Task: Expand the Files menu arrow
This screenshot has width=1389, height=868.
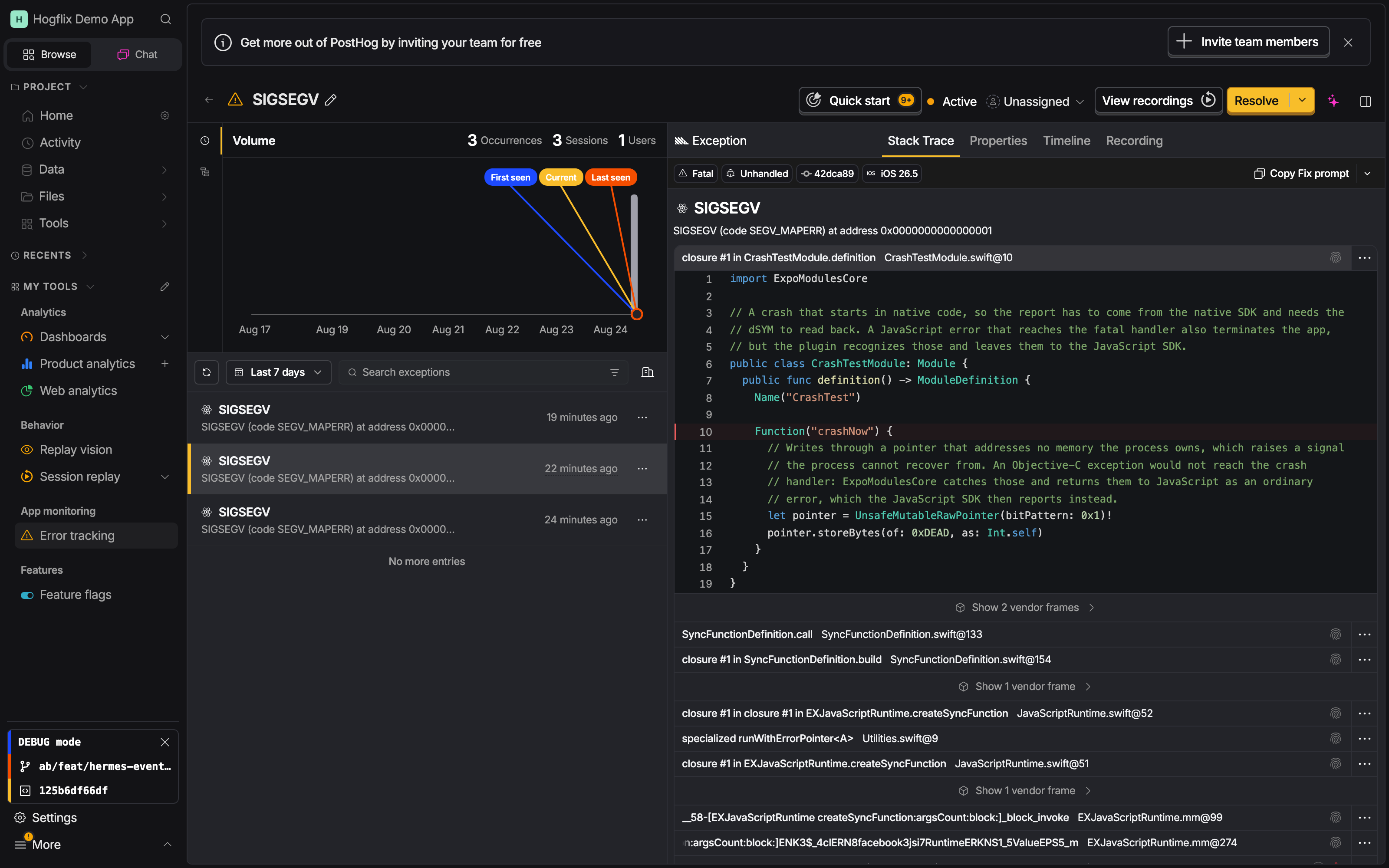Action: 165,196
